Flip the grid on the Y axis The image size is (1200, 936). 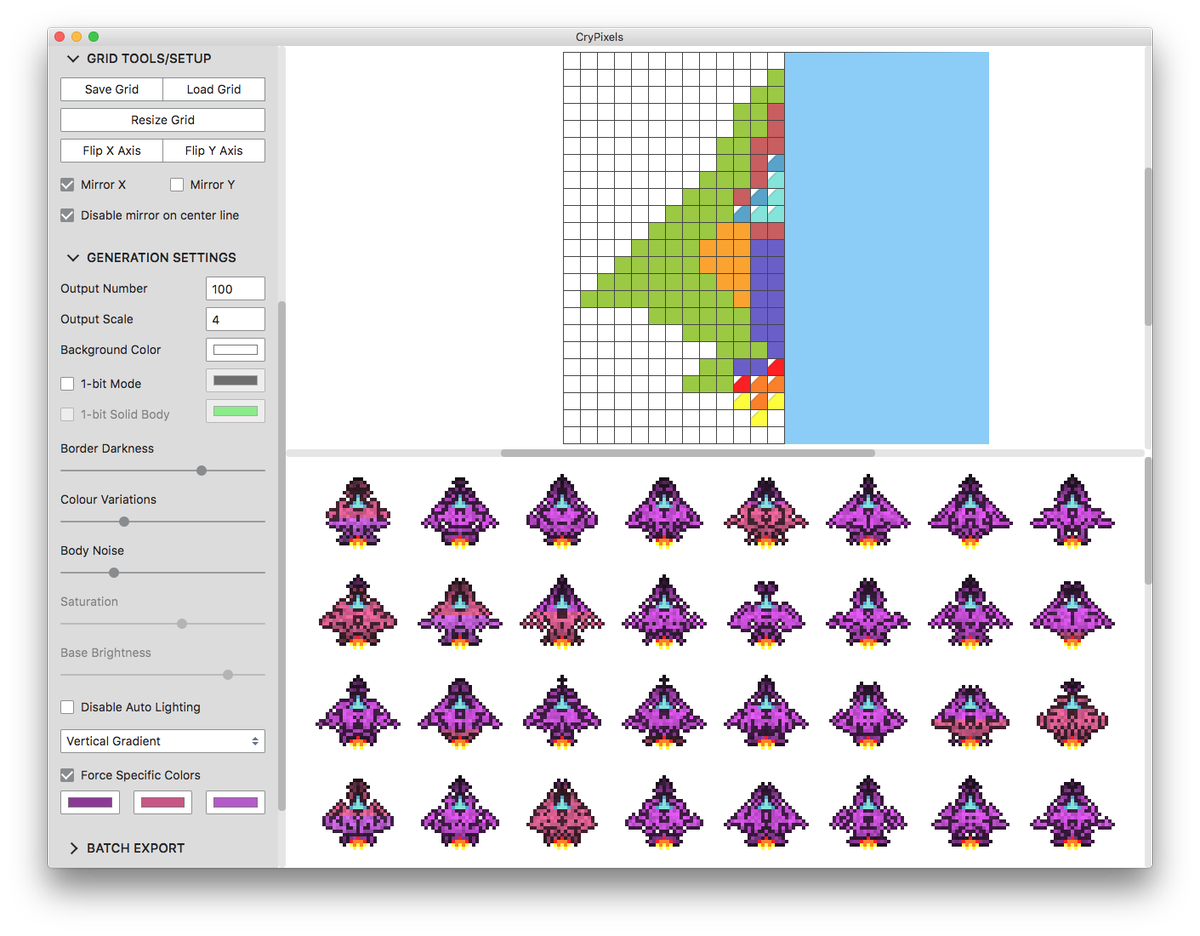click(214, 151)
